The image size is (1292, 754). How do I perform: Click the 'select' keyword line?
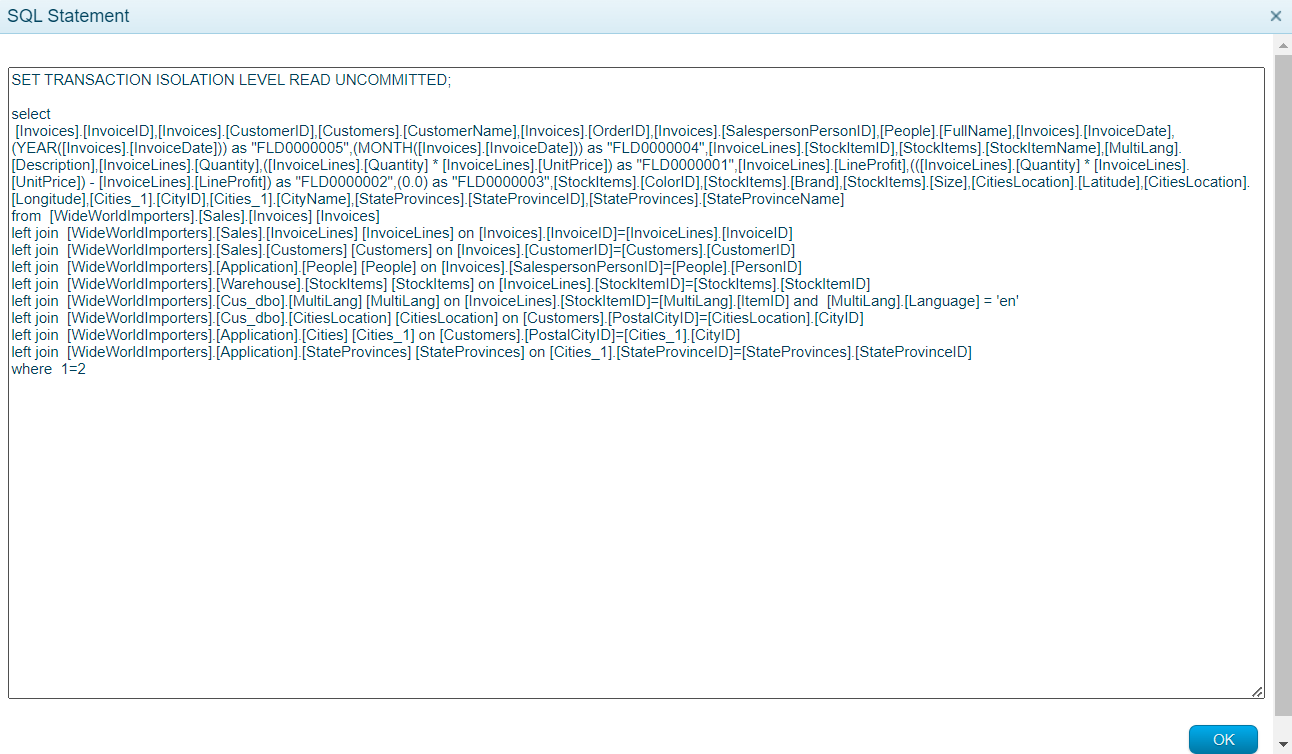coord(31,114)
